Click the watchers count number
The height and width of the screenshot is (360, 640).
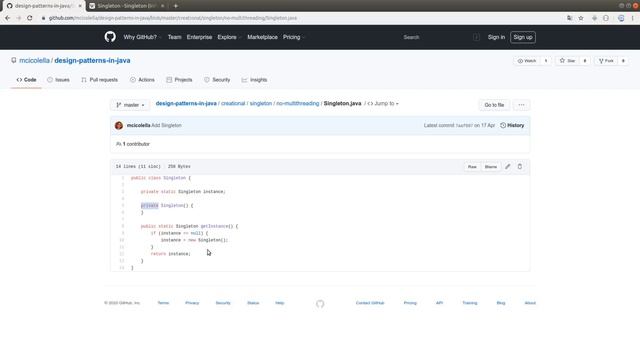(546, 61)
